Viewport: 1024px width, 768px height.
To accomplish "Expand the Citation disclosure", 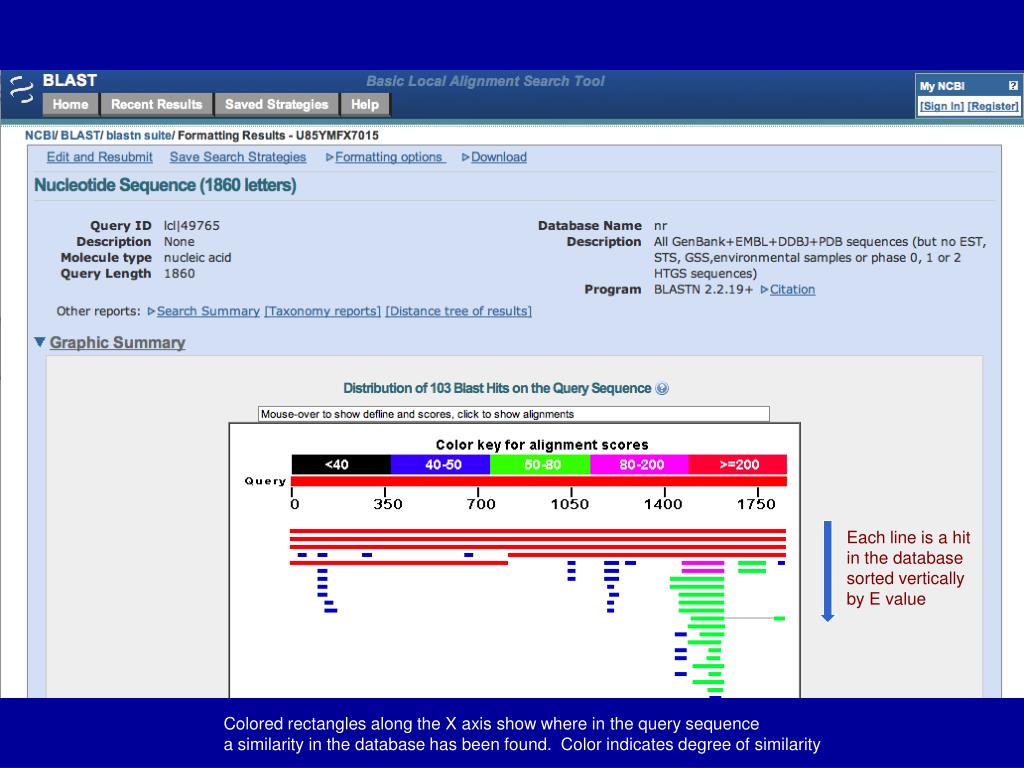I will (788, 289).
